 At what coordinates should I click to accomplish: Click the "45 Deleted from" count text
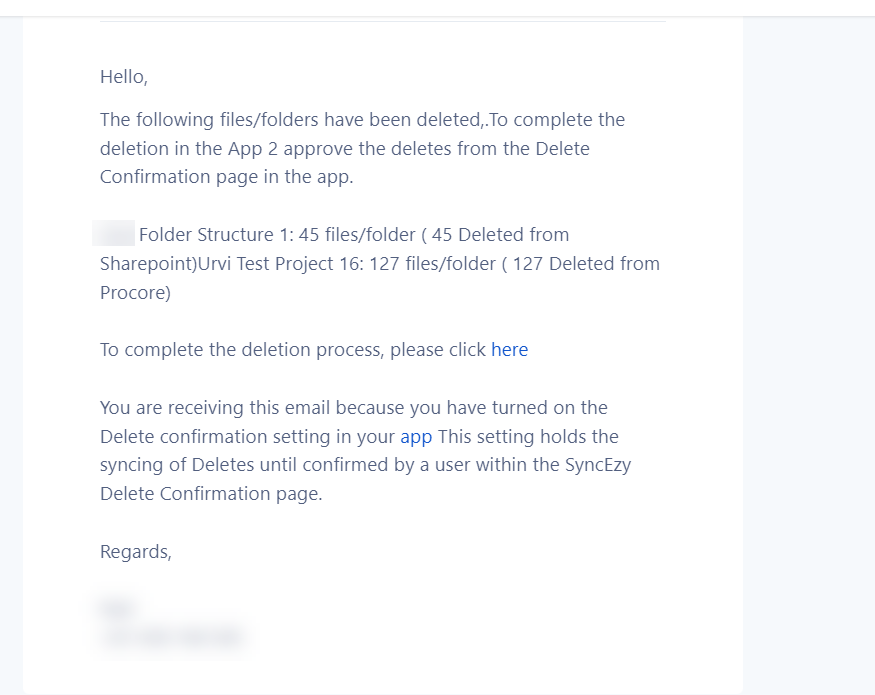point(500,235)
